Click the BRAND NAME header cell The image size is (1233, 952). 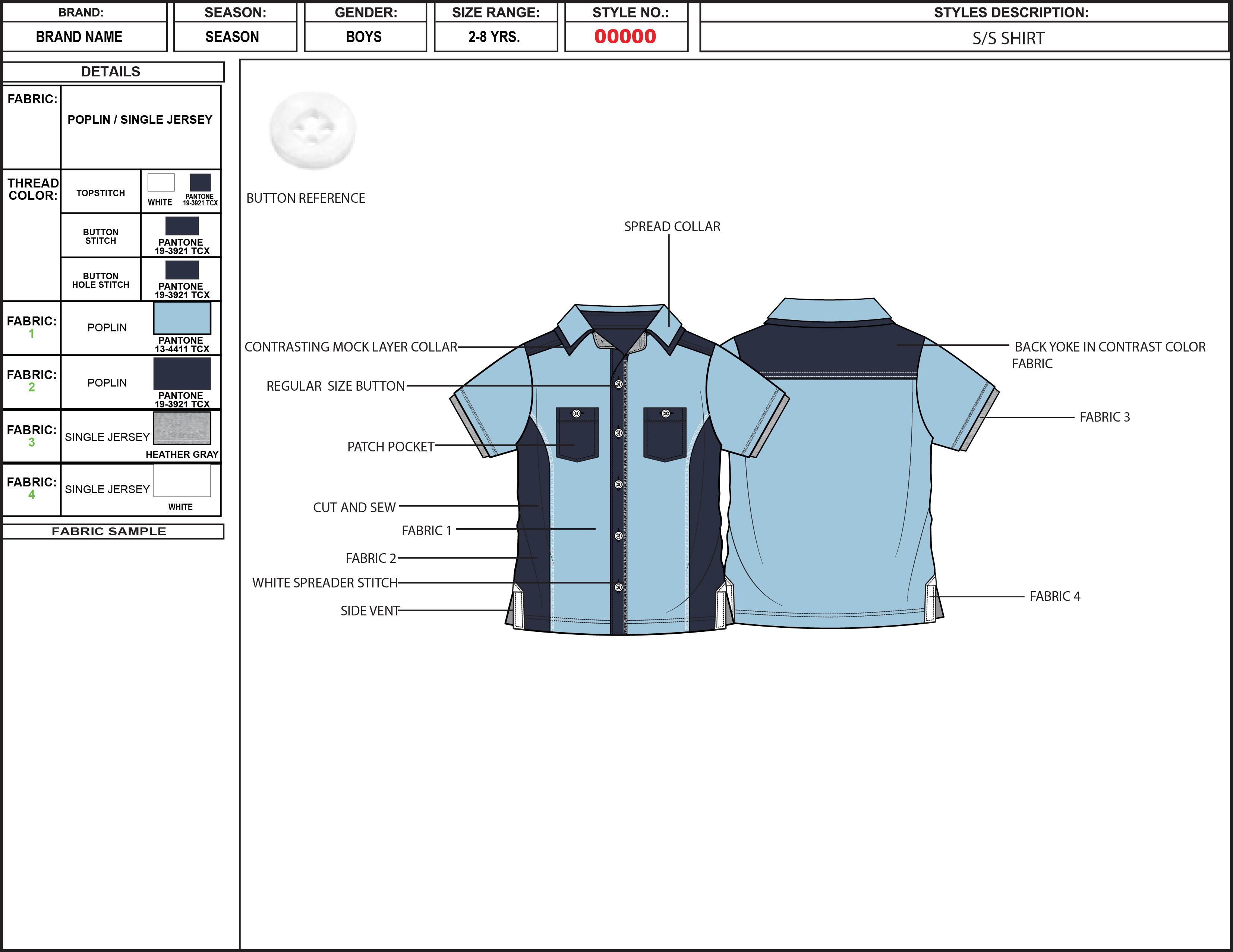79,37
